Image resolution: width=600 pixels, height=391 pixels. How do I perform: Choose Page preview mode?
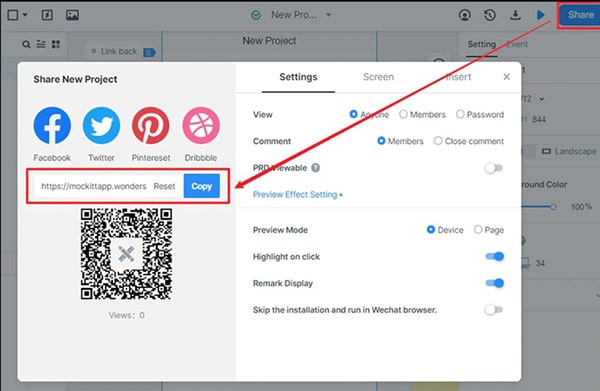click(x=478, y=230)
